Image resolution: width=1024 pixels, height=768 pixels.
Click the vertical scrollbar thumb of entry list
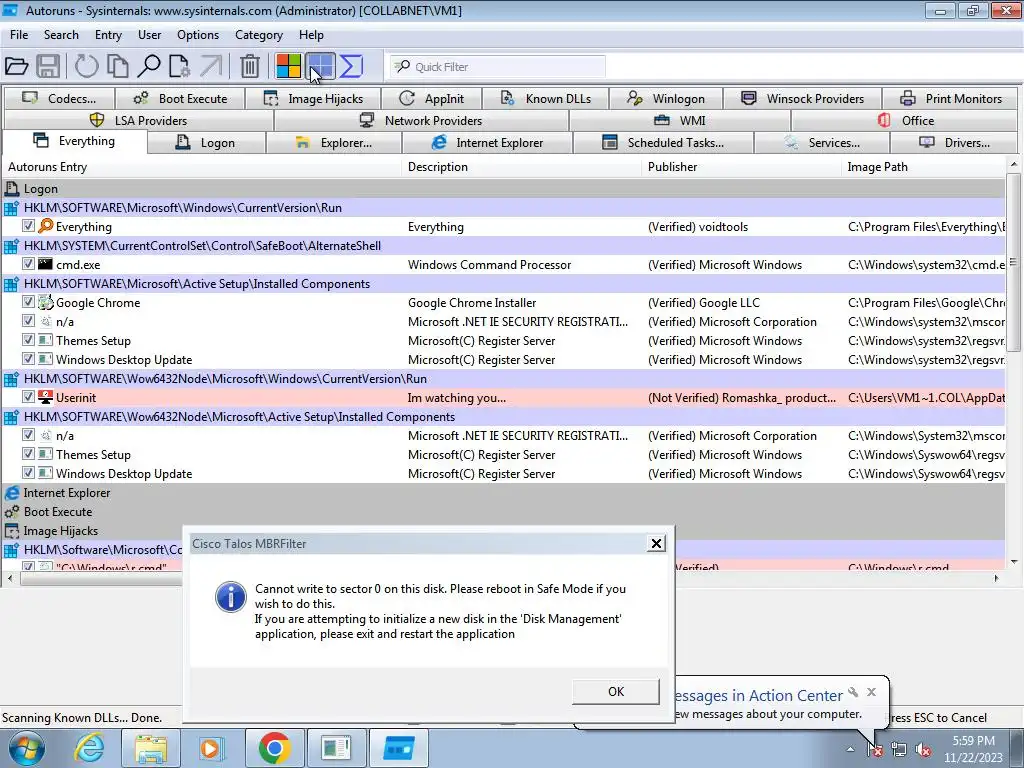1013,261
